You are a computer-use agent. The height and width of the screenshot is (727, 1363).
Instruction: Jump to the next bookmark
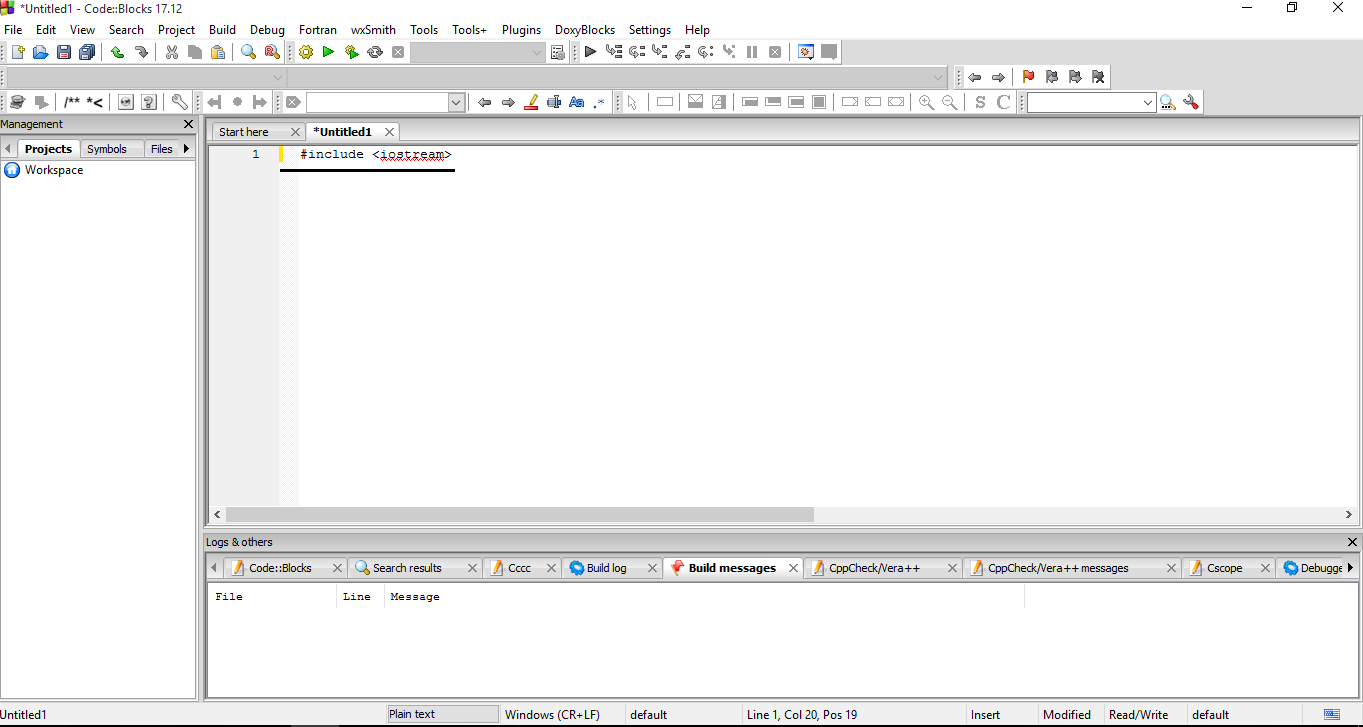pos(1074,76)
